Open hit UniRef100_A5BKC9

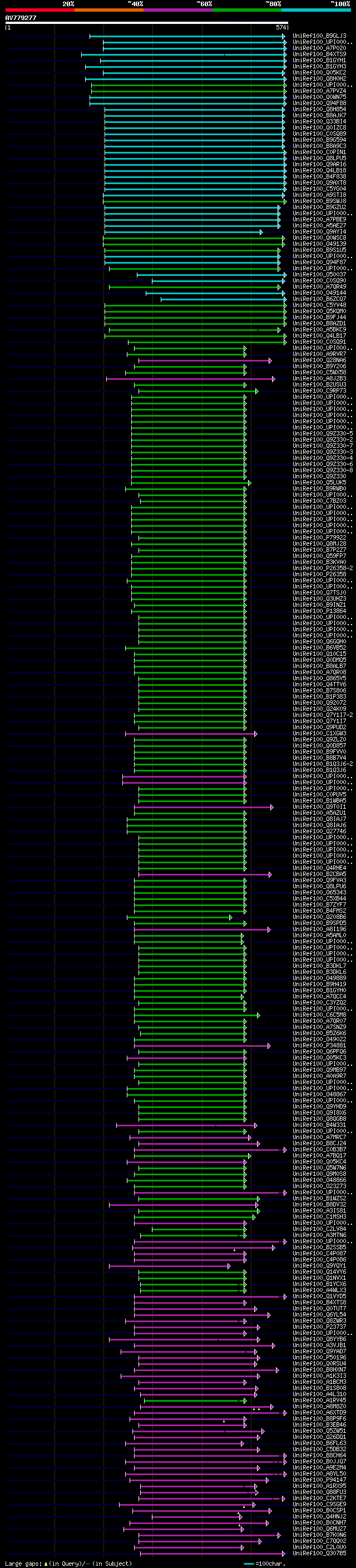(319, 329)
